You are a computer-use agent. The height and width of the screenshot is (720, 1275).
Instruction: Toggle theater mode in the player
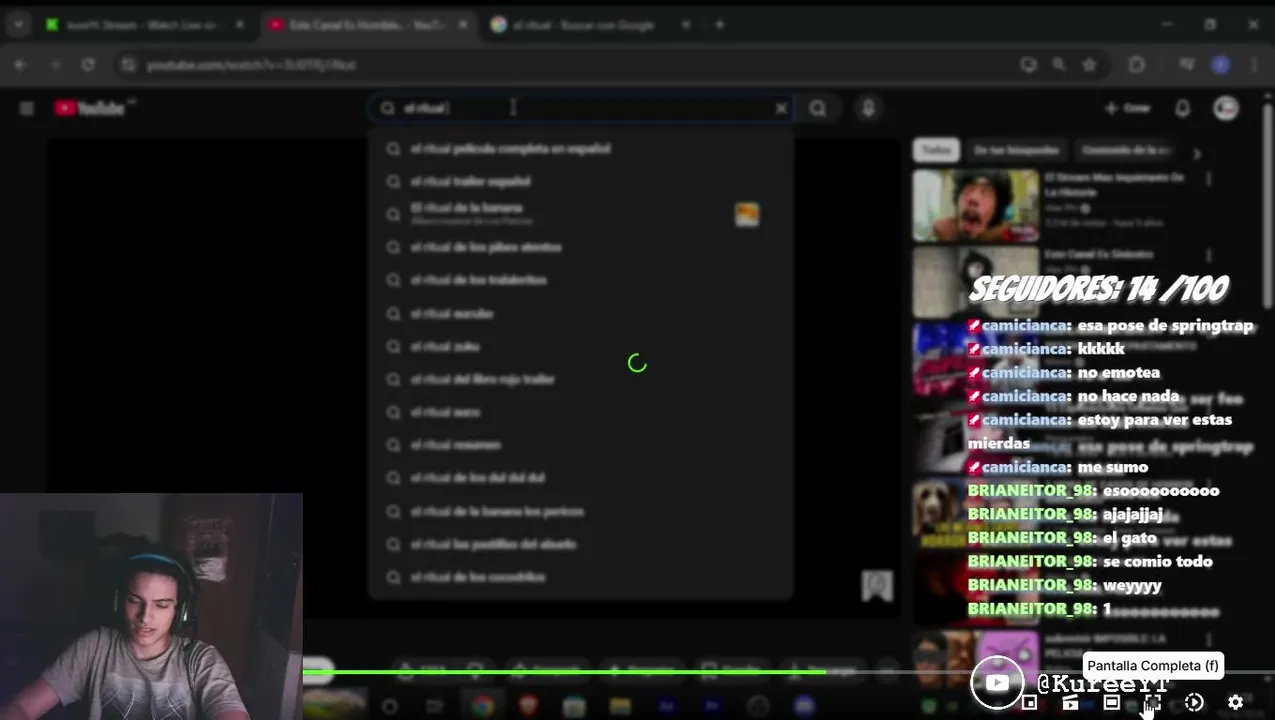coord(1111,703)
